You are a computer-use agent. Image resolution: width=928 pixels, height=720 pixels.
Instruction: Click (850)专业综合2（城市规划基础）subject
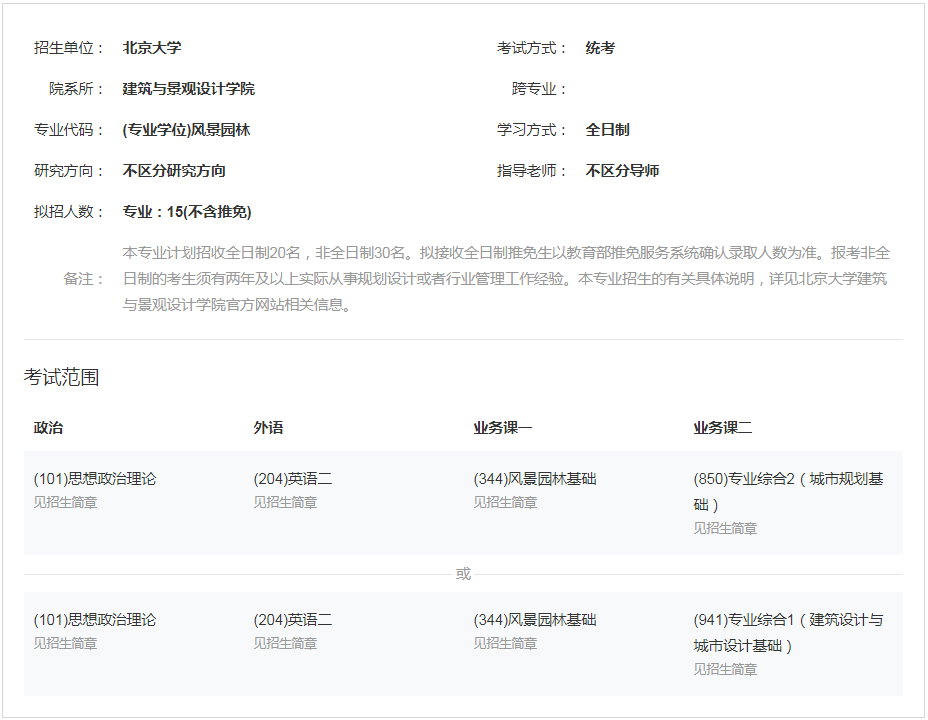(x=788, y=492)
